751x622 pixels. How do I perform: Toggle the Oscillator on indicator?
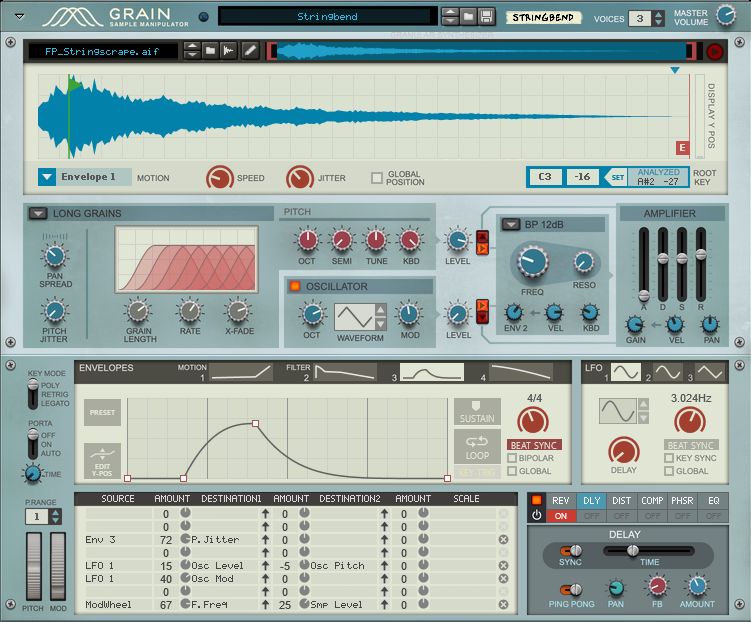[x=294, y=286]
